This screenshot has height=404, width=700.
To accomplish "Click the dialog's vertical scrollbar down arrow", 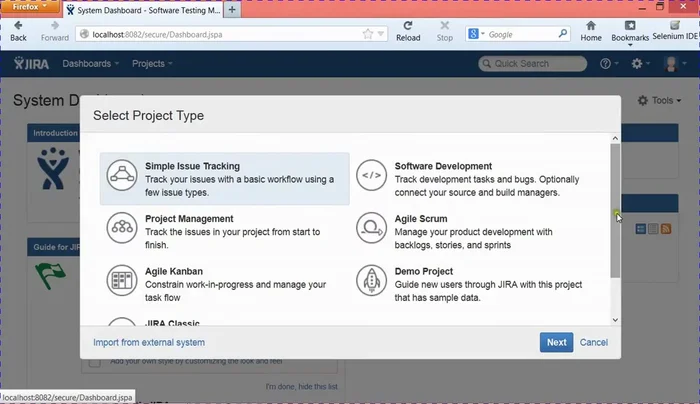I will [615, 320].
